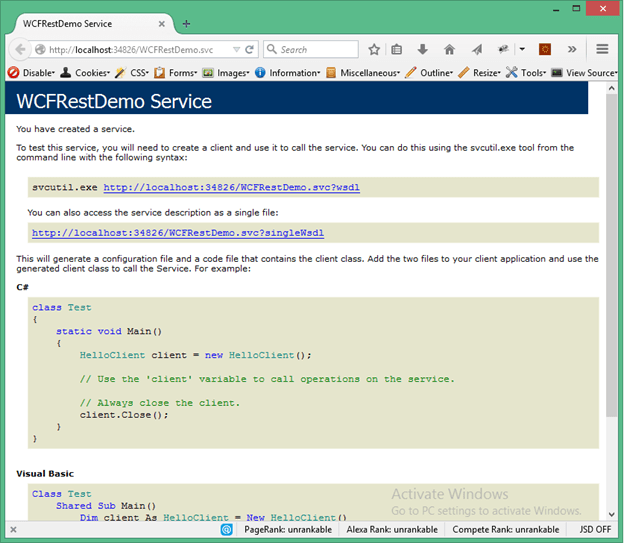Click the vertical scrollbar thumb
This screenshot has width=624, height=543.
coord(612,255)
